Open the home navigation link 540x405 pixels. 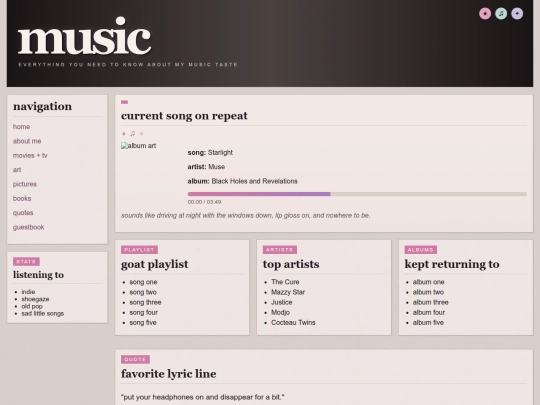(x=21, y=127)
